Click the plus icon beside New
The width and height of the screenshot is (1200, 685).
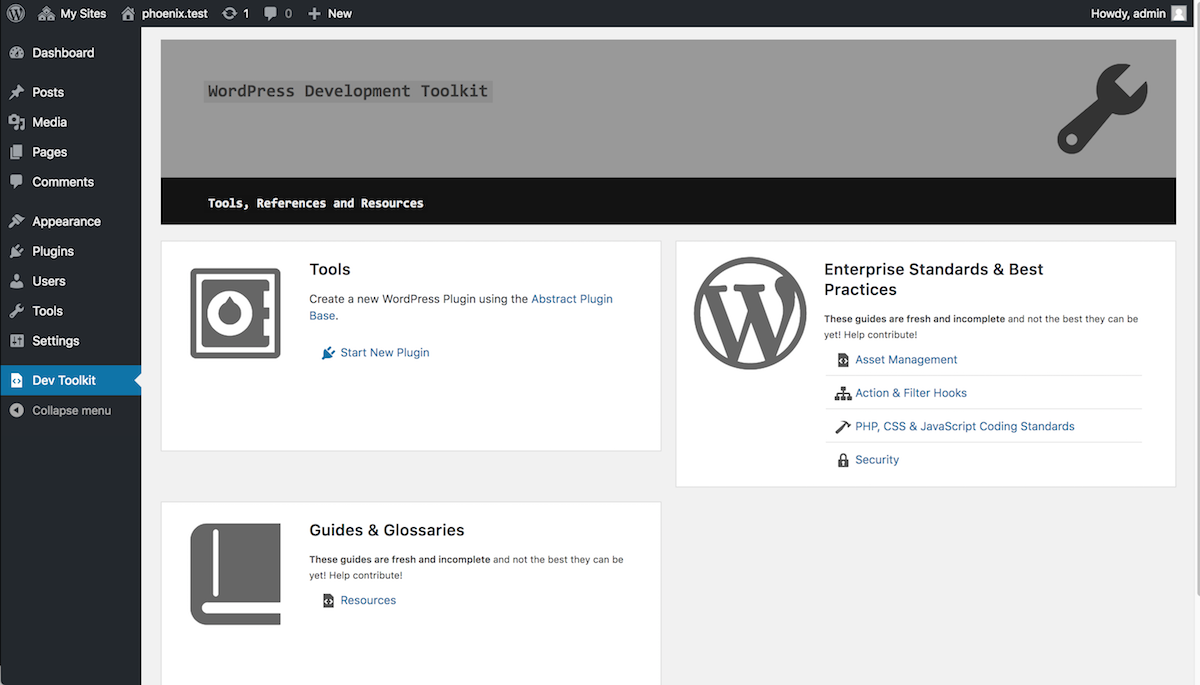click(x=314, y=14)
